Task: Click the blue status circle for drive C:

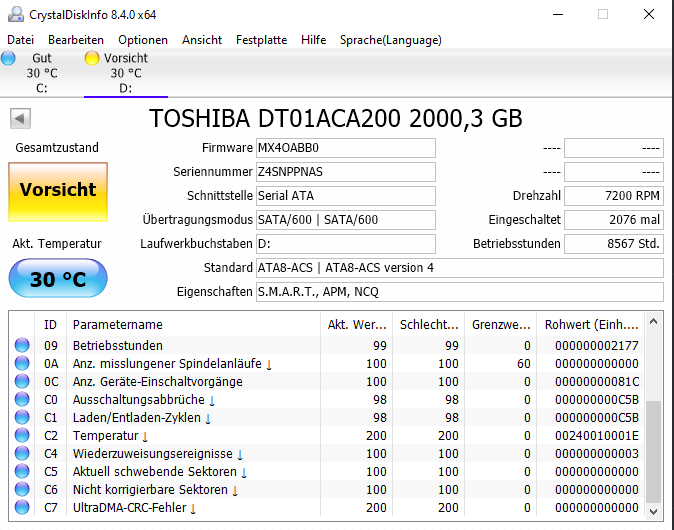Action: [x=8, y=58]
